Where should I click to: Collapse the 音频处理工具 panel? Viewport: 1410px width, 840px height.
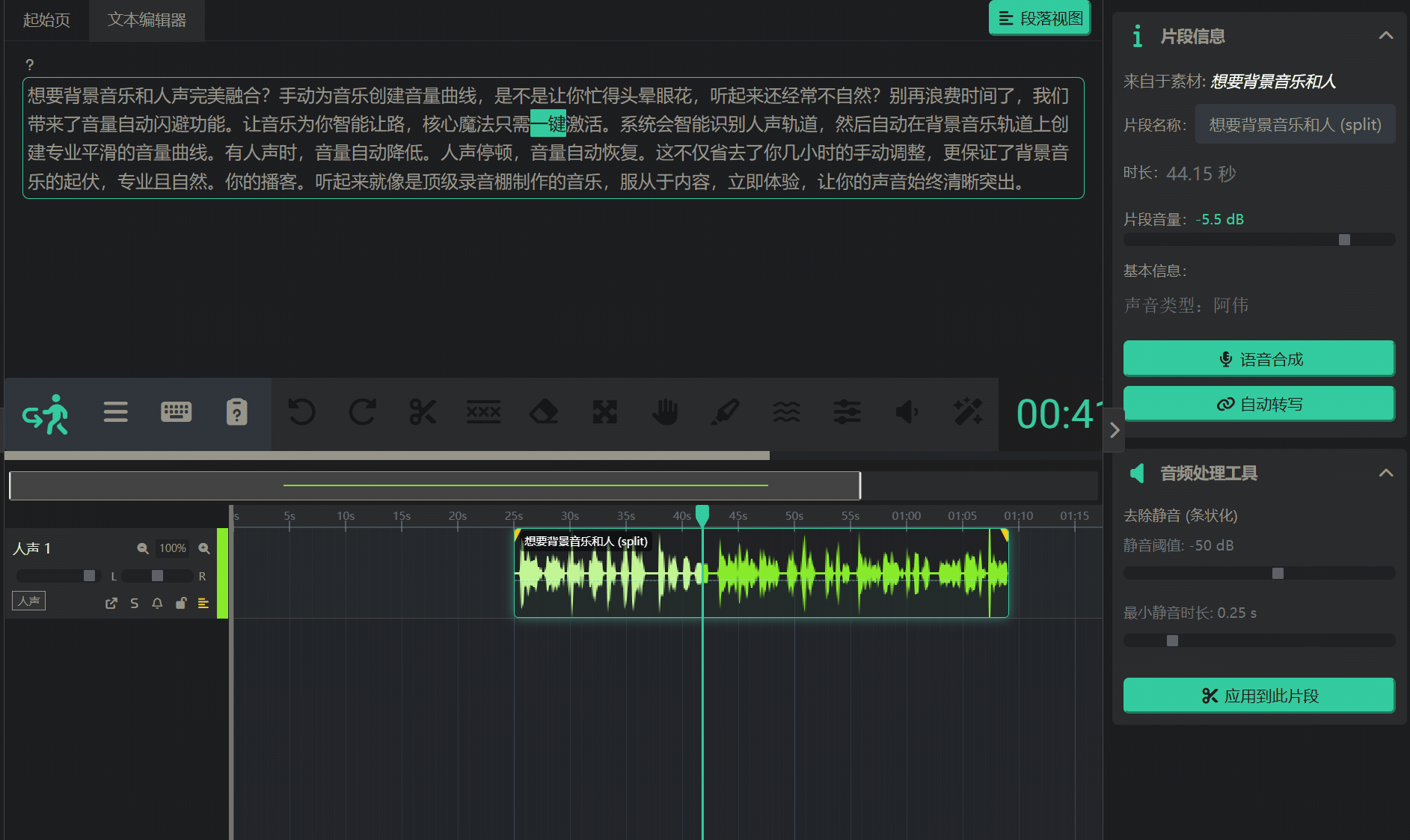[1385, 473]
